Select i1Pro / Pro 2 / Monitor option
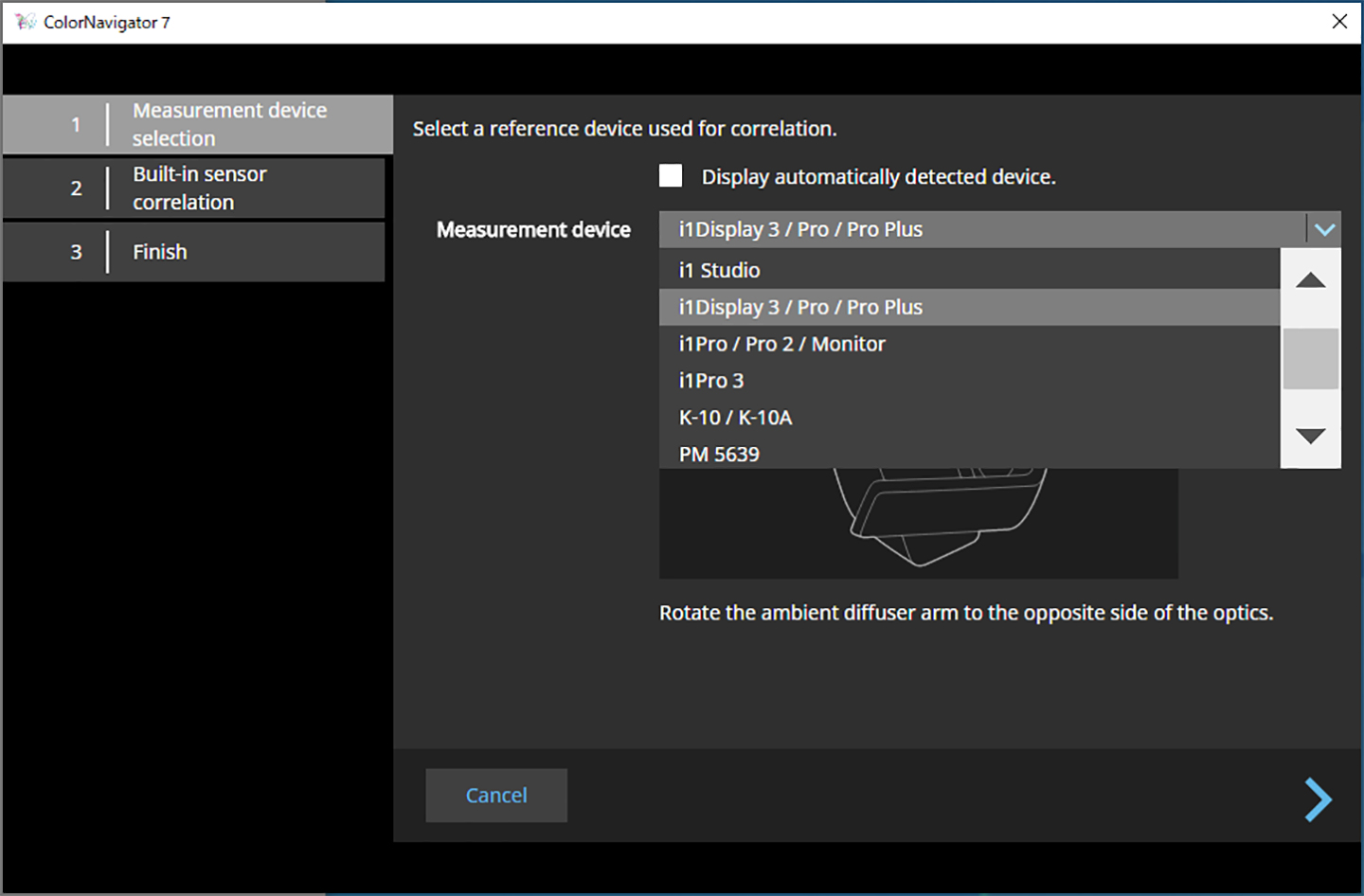 point(969,344)
